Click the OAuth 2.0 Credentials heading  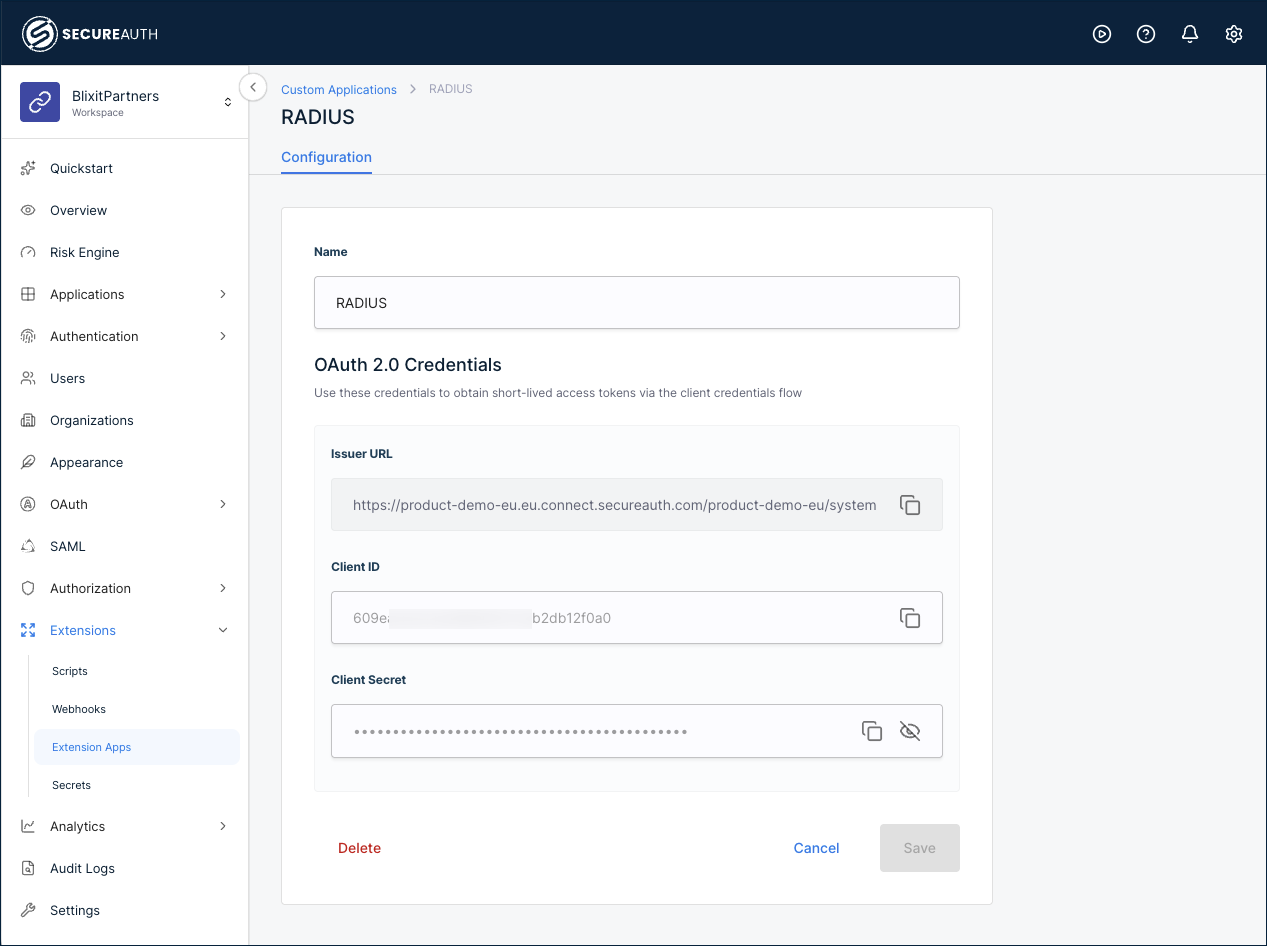click(x=408, y=365)
